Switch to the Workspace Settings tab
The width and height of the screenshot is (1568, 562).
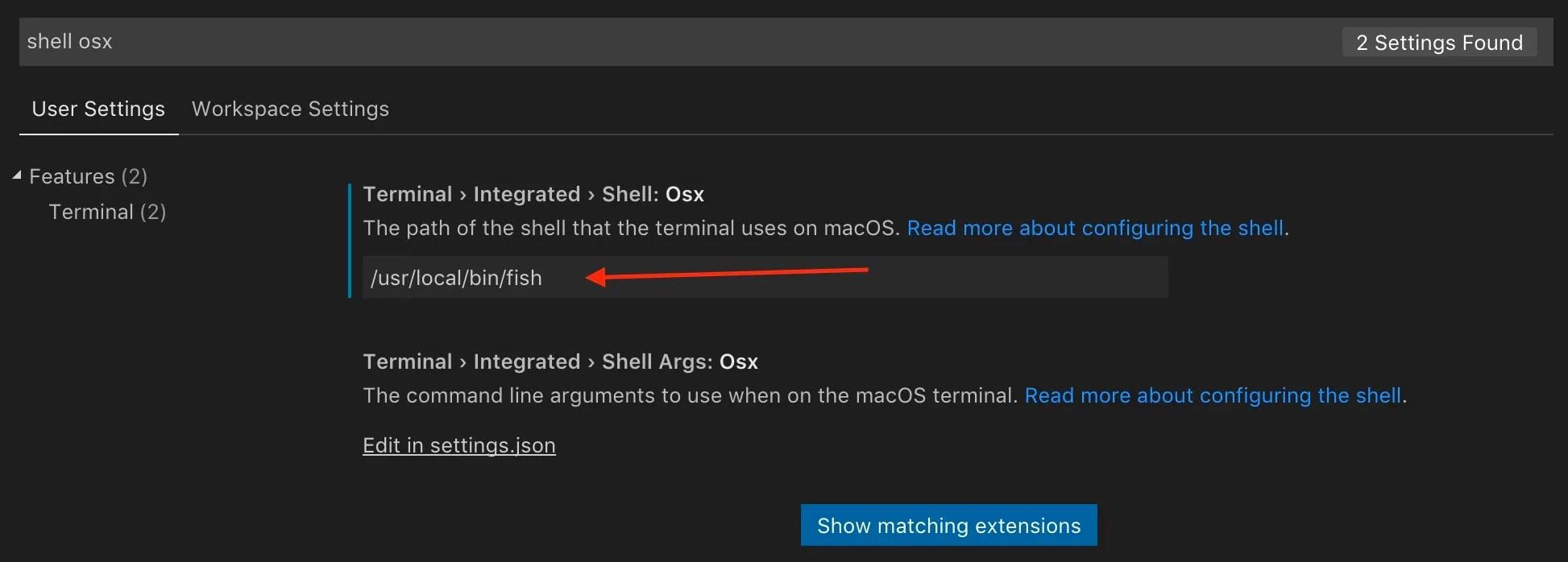tap(289, 109)
